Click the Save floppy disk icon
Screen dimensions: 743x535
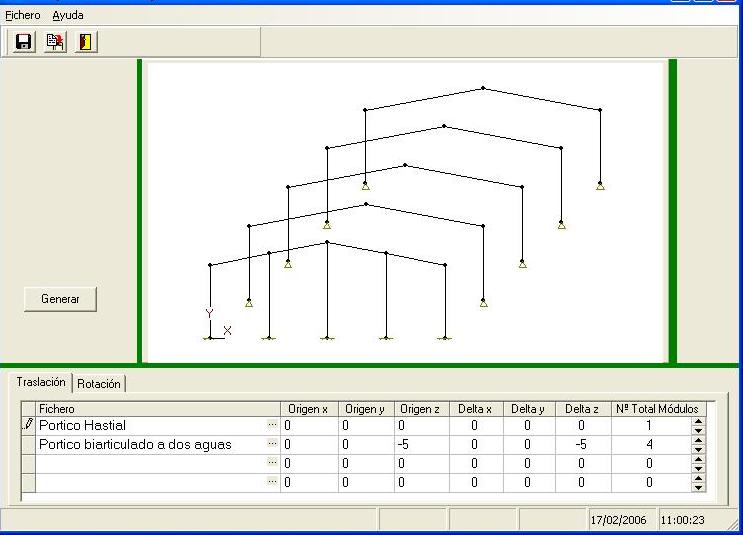24,42
